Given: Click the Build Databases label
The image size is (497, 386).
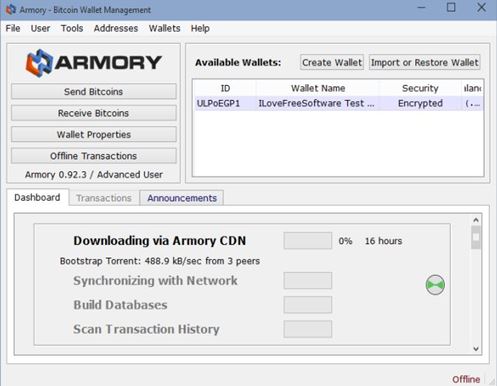Looking at the screenshot, I should pyautogui.click(x=120, y=305).
